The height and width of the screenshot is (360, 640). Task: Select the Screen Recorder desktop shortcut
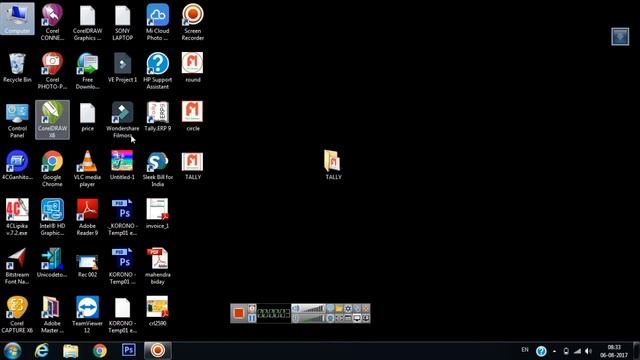pyautogui.click(x=193, y=22)
